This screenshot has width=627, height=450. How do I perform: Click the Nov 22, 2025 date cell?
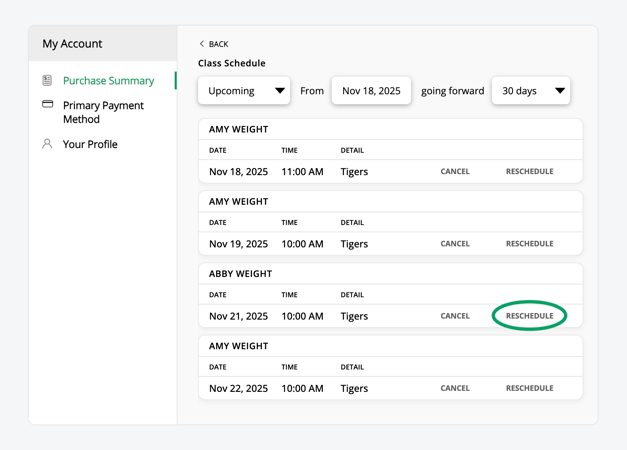[x=238, y=388]
